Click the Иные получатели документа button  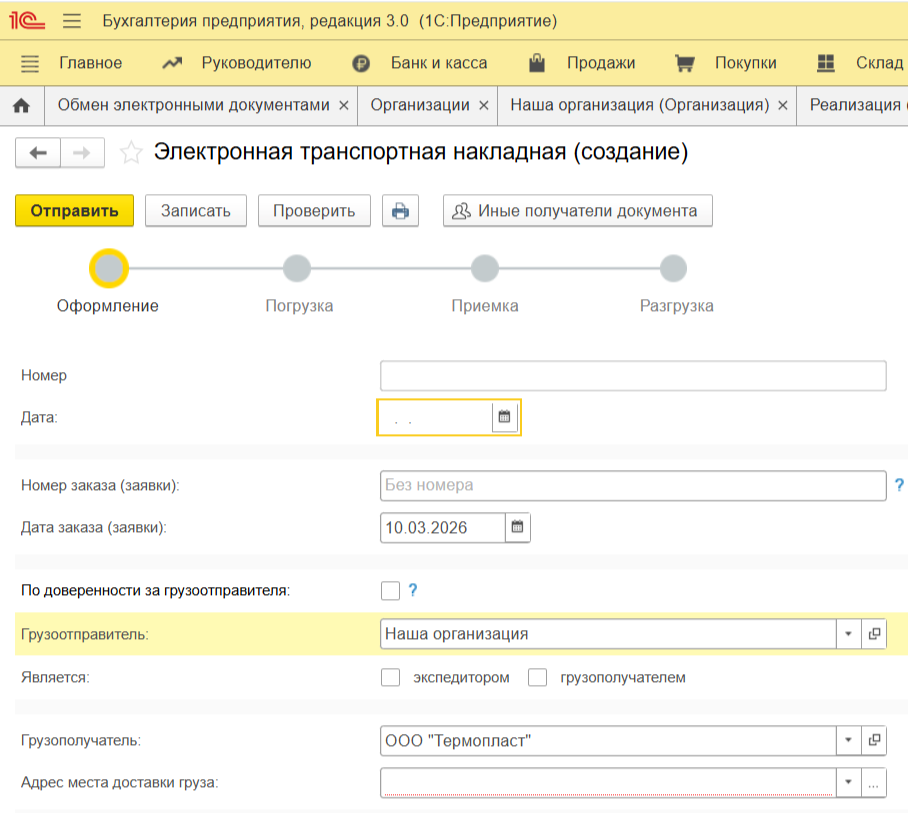pyautogui.click(x=577, y=211)
